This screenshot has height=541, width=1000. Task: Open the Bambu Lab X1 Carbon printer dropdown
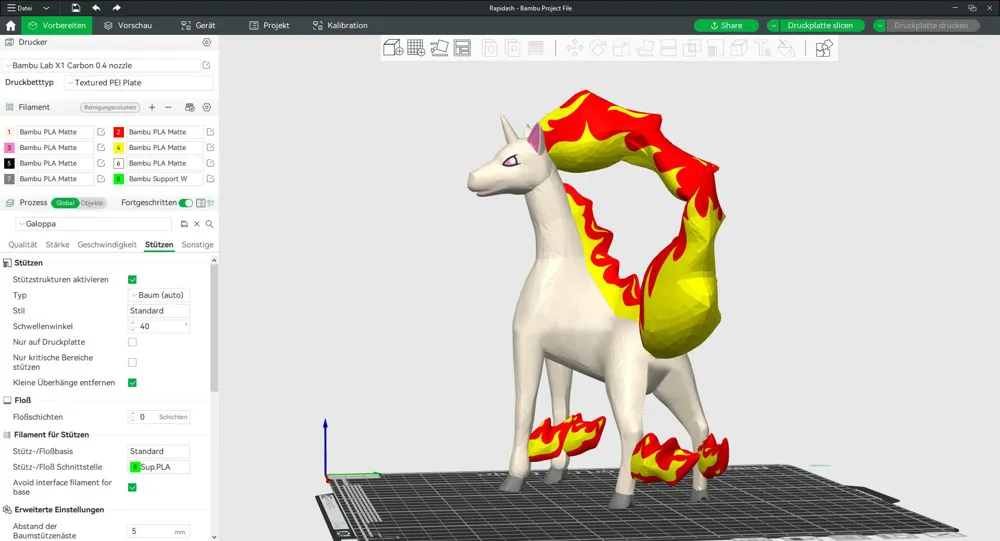(x=102, y=65)
